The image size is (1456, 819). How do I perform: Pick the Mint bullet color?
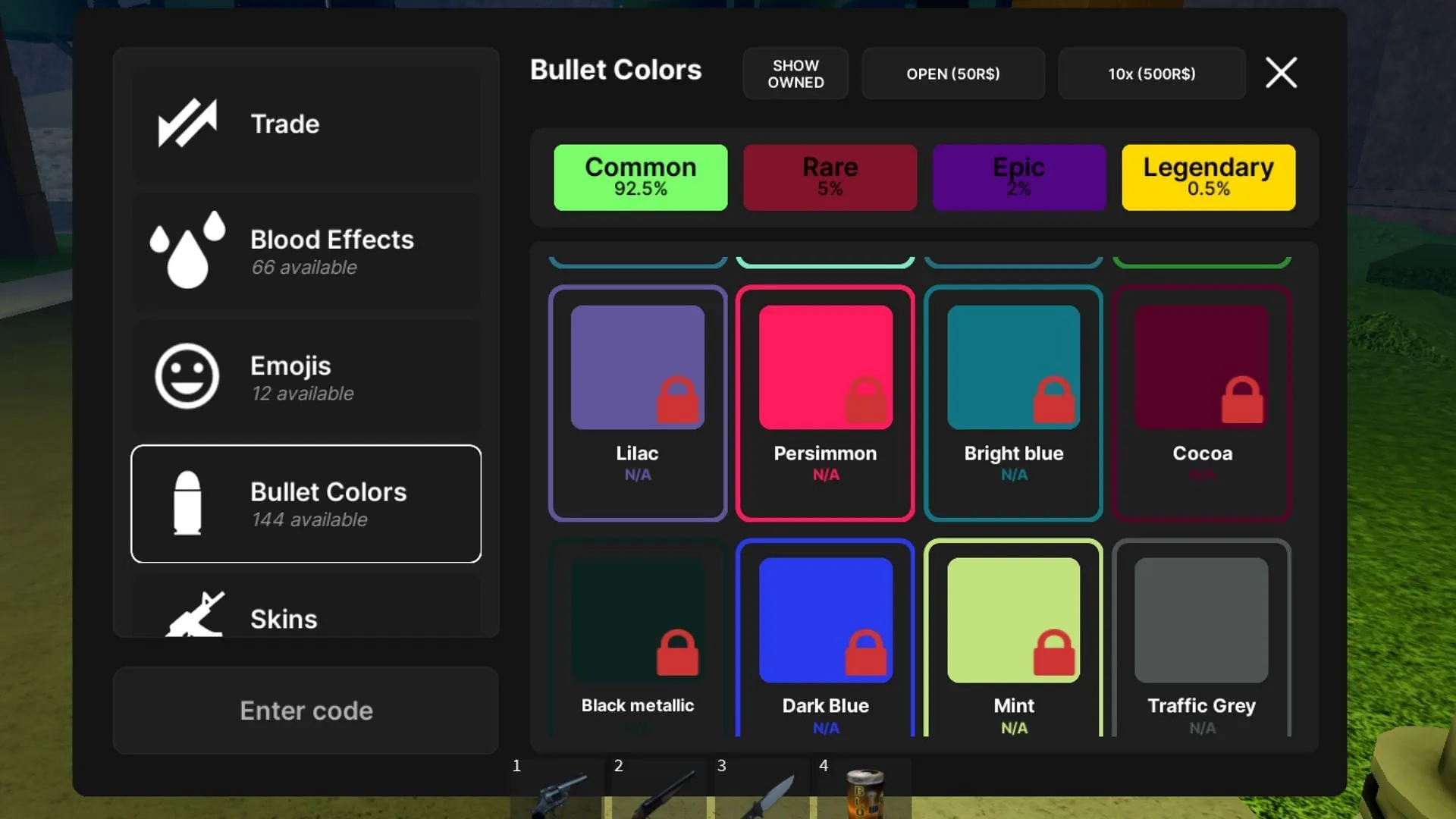pyautogui.click(x=1013, y=620)
